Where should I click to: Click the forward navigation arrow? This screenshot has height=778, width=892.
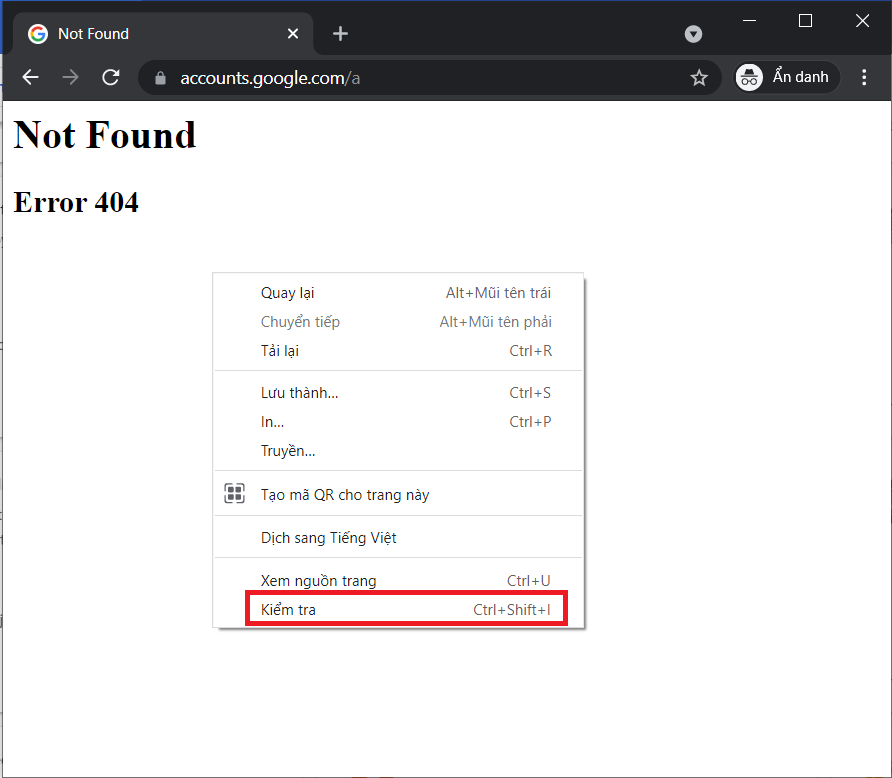71,77
